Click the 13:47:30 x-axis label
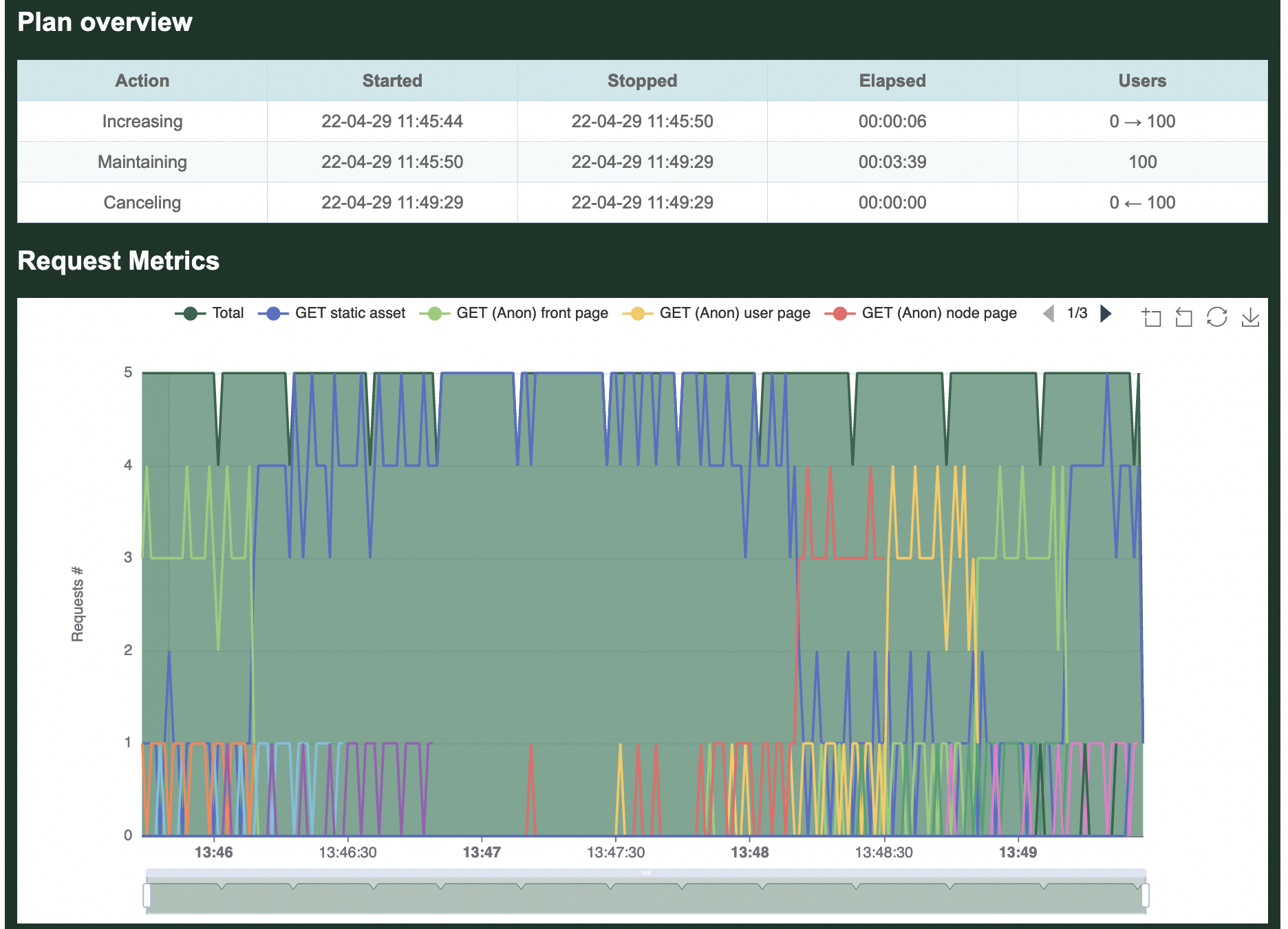The image size is (1288, 929). (616, 853)
